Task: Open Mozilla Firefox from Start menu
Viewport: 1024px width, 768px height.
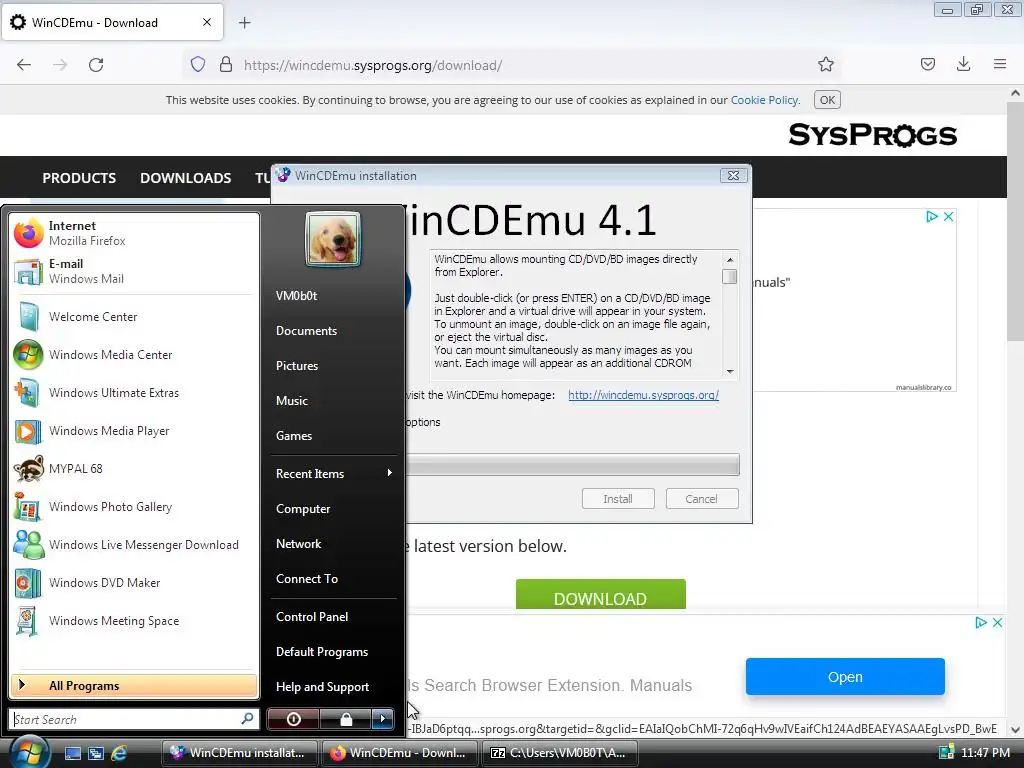Action: click(134, 233)
